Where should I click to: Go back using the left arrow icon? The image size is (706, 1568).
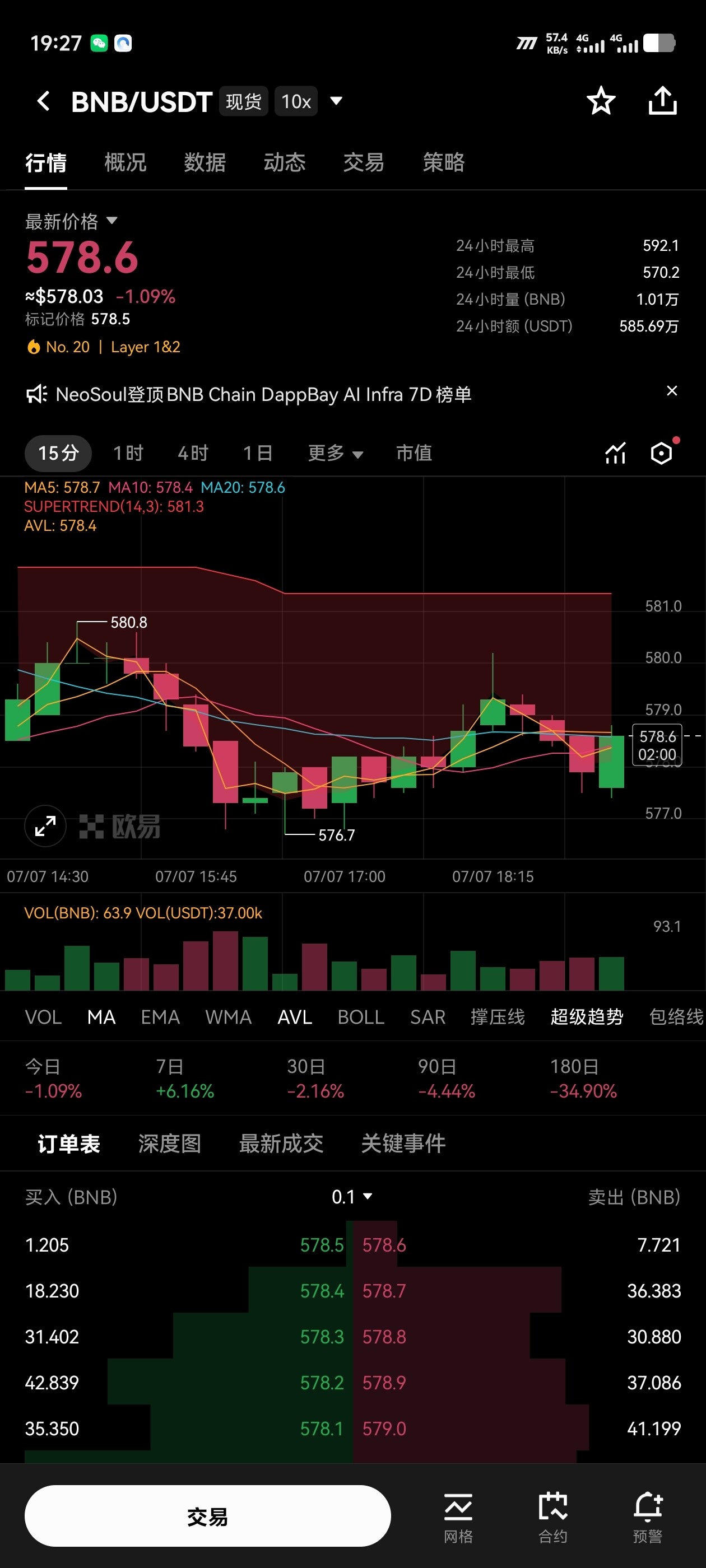(43, 101)
